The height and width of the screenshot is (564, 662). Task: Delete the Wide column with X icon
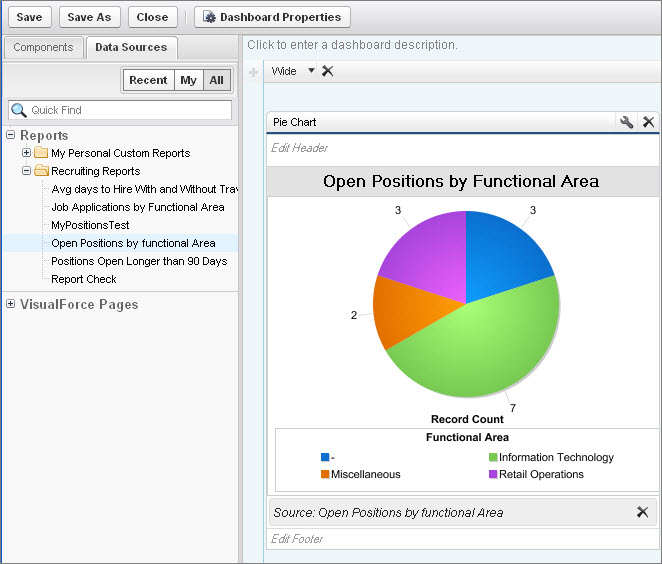point(328,71)
